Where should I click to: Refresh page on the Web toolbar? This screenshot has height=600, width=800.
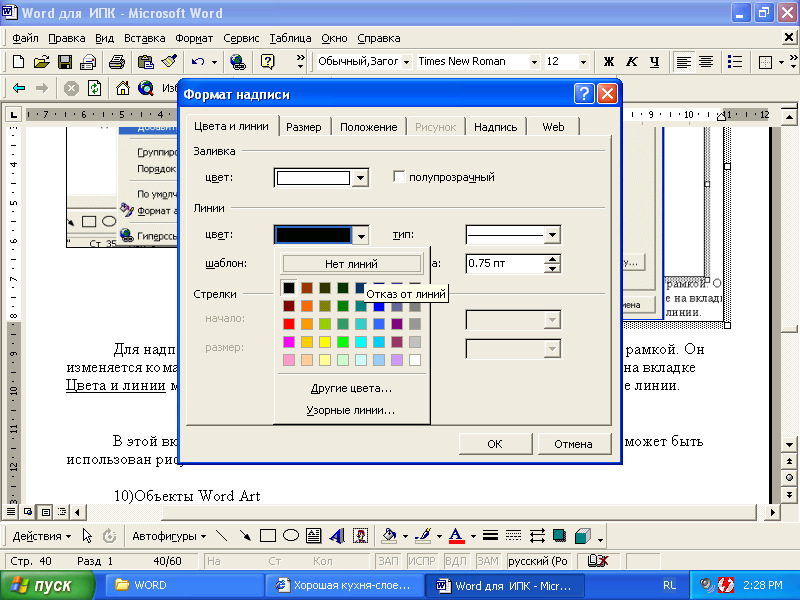[94, 88]
